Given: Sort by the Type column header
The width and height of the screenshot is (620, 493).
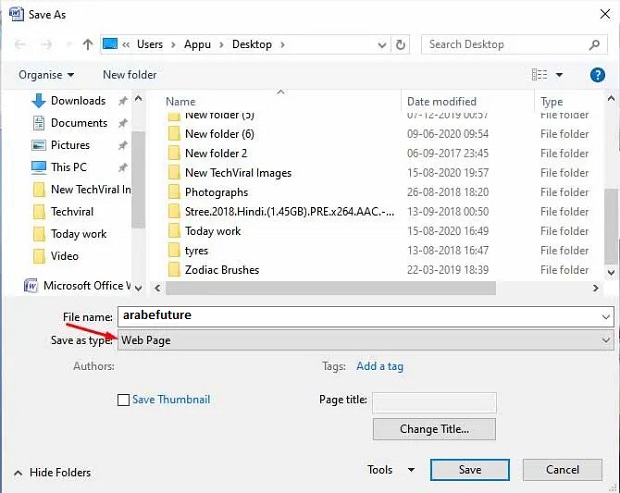Looking at the screenshot, I should [x=551, y=102].
